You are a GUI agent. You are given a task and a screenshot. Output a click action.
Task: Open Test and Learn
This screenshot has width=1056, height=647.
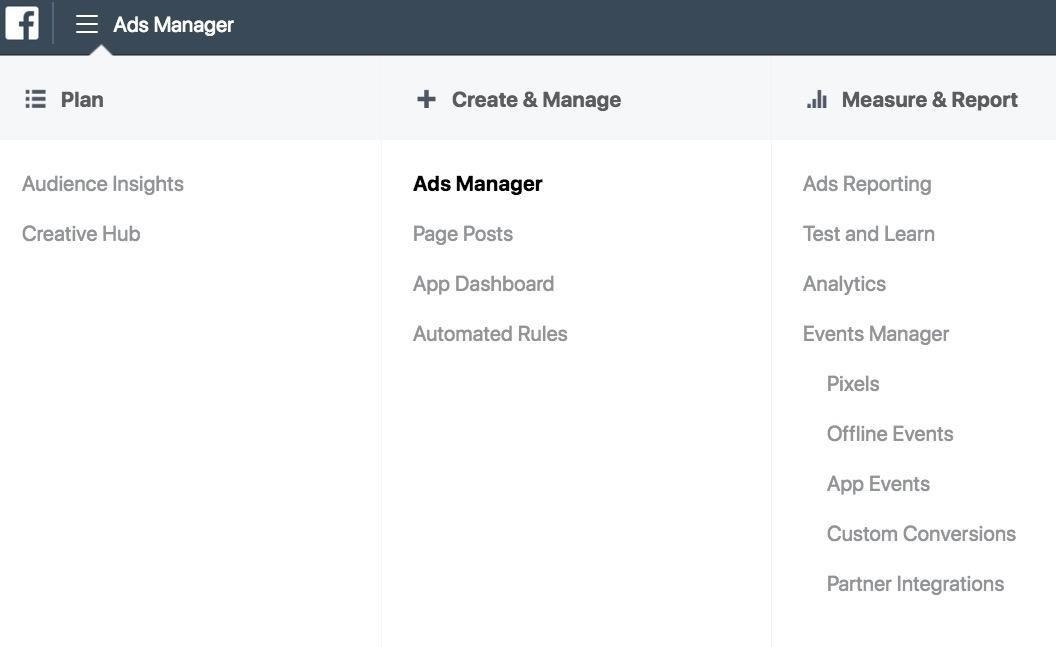[x=868, y=234]
